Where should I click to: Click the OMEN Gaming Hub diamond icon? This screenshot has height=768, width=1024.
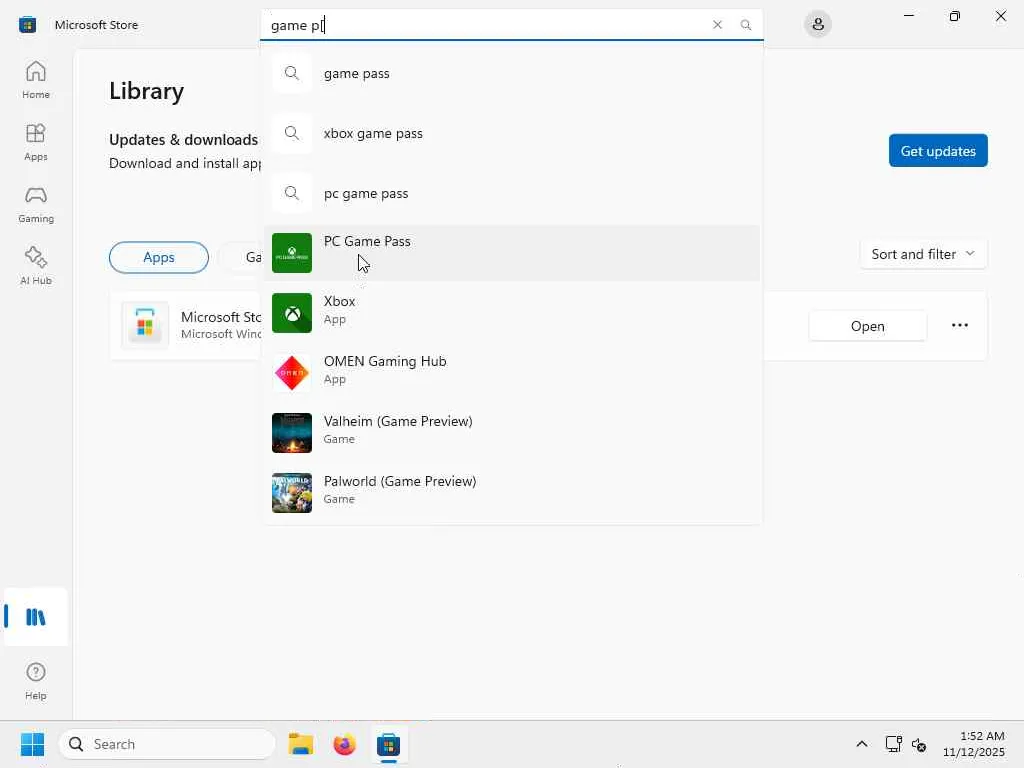292,373
